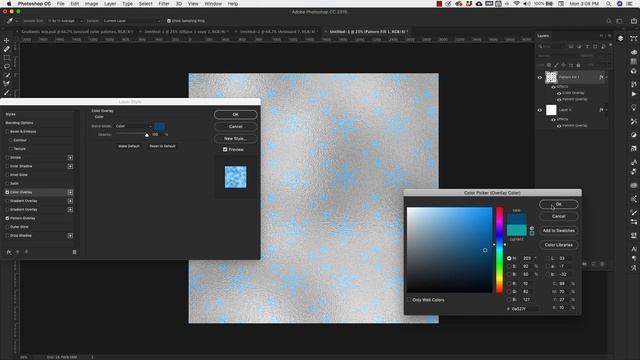
Task: Click the Opacity slider in Color Overlay
Action: pos(132,134)
